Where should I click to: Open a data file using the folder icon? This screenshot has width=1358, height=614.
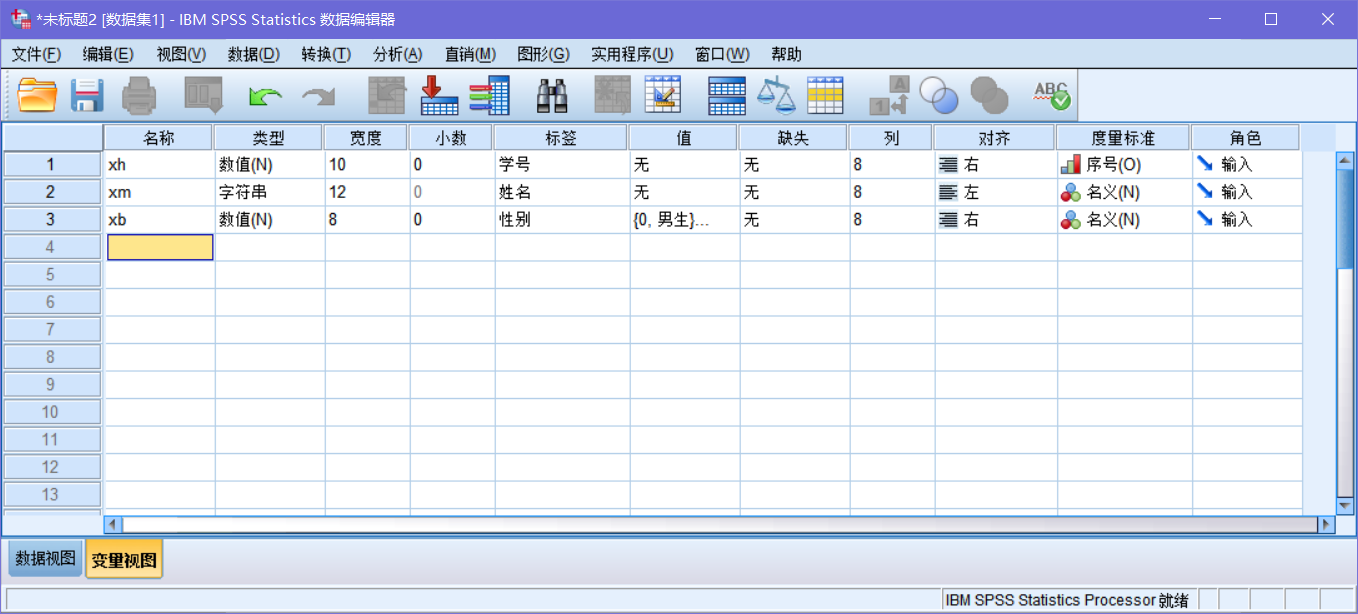[x=39, y=95]
